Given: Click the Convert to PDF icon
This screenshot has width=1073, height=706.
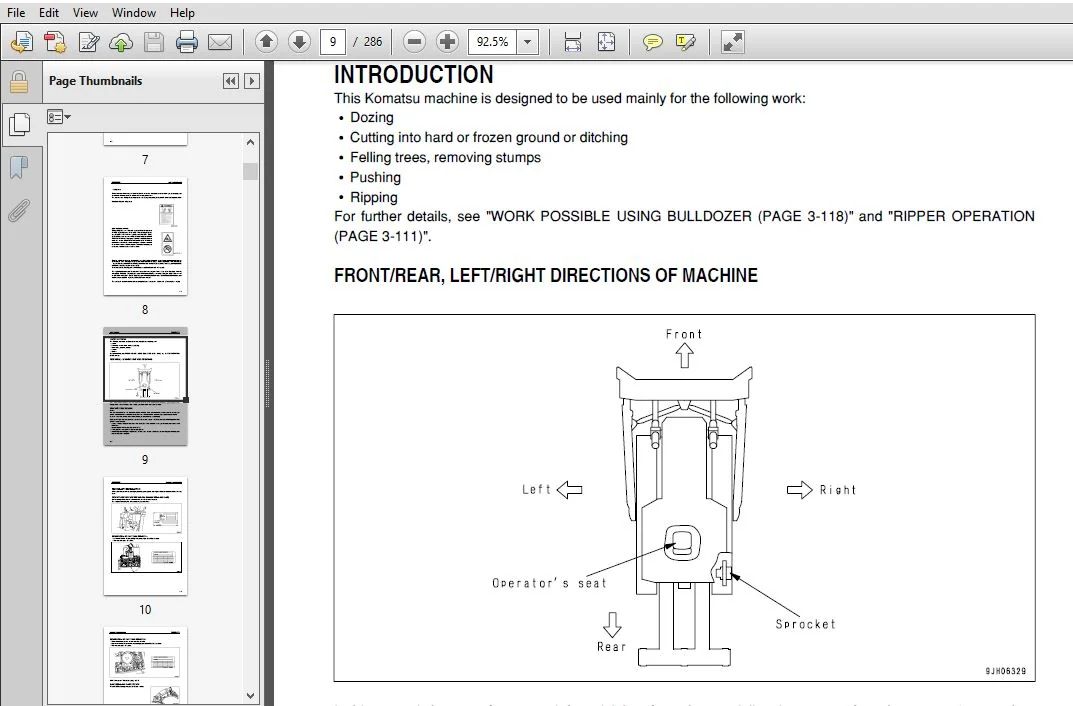Looking at the screenshot, I should 55,42.
